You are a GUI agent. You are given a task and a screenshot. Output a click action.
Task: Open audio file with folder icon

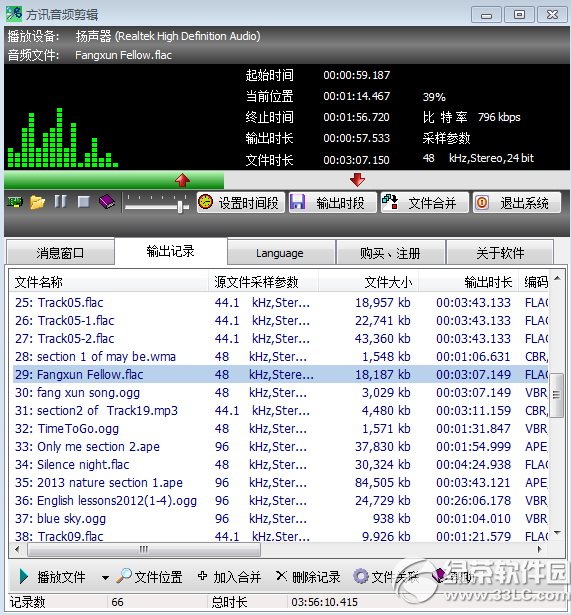[x=37, y=202]
